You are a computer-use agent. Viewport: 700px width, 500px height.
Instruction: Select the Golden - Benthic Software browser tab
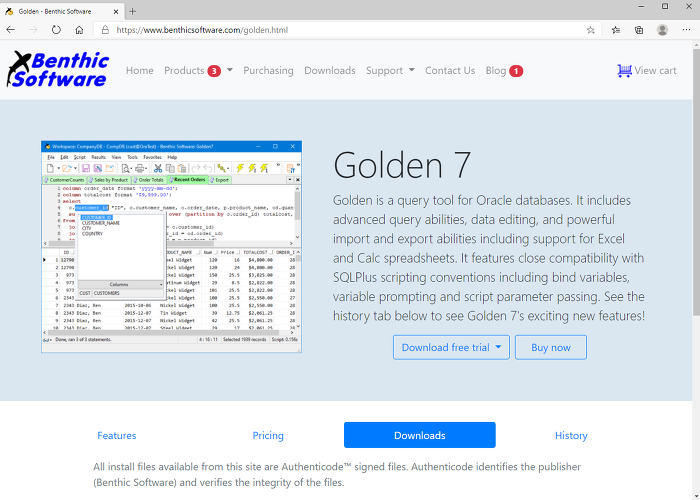(x=62, y=12)
